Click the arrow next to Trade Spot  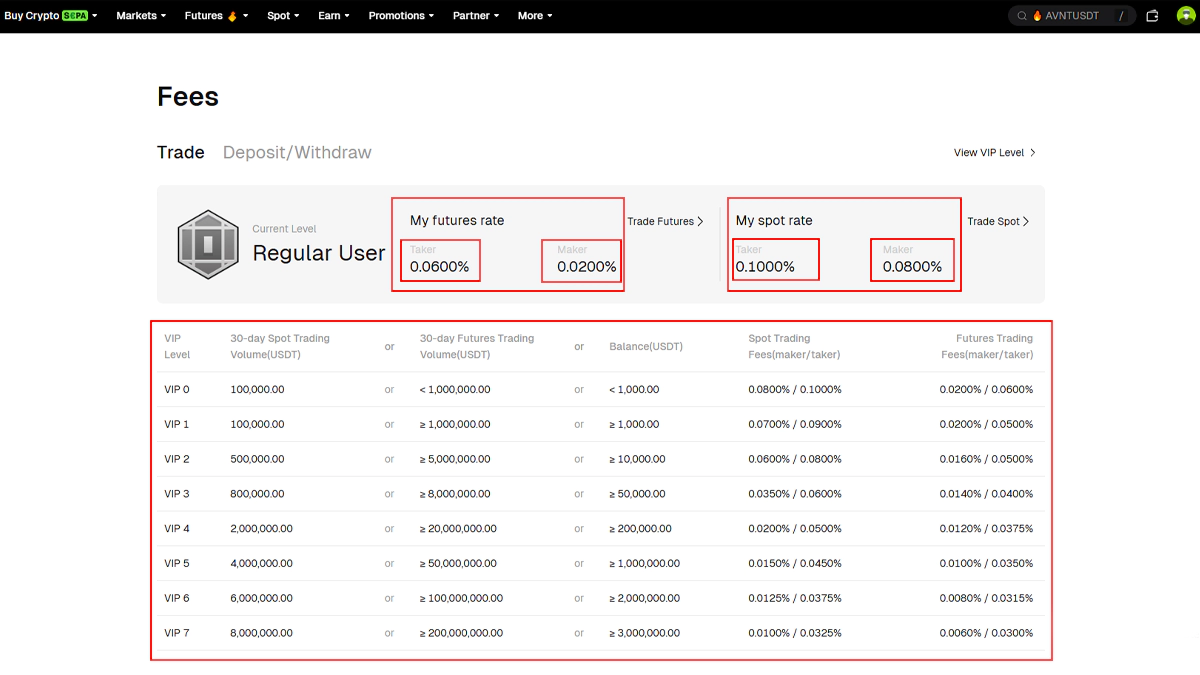click(x=1026, y=221)
